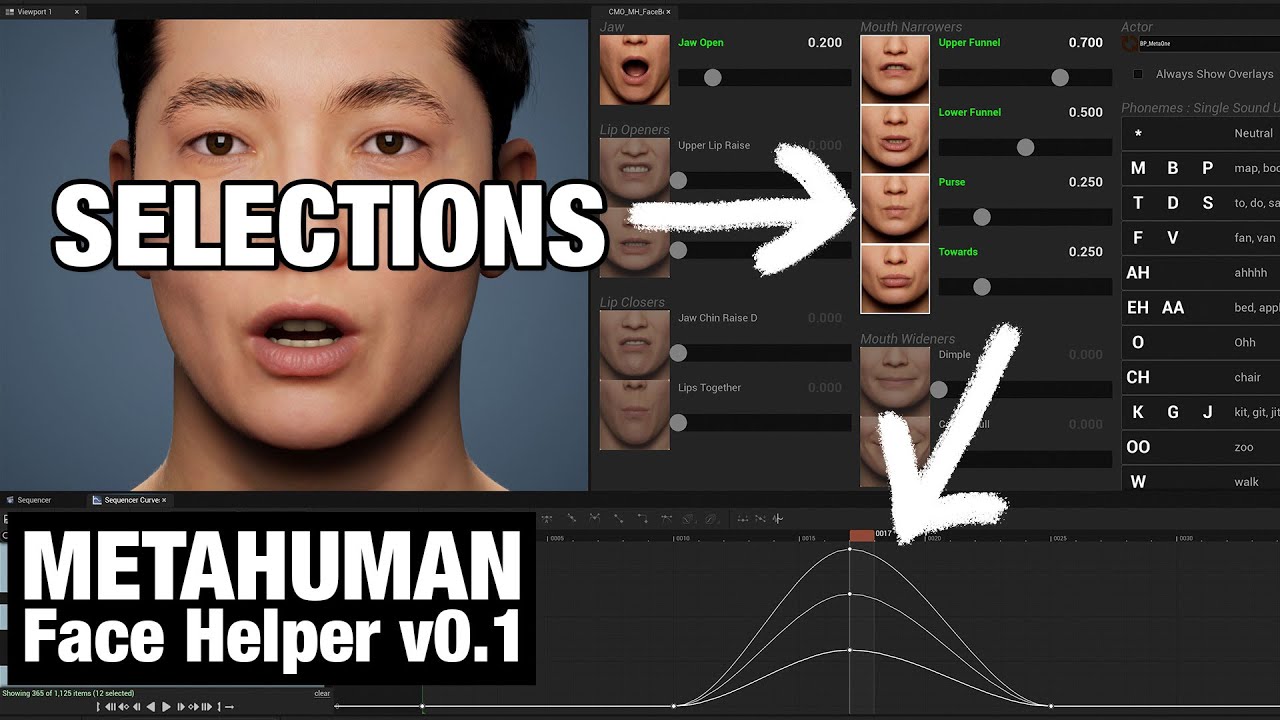Select the cubic auto tangent icon in curve toolbar

[x=547, y=519]
